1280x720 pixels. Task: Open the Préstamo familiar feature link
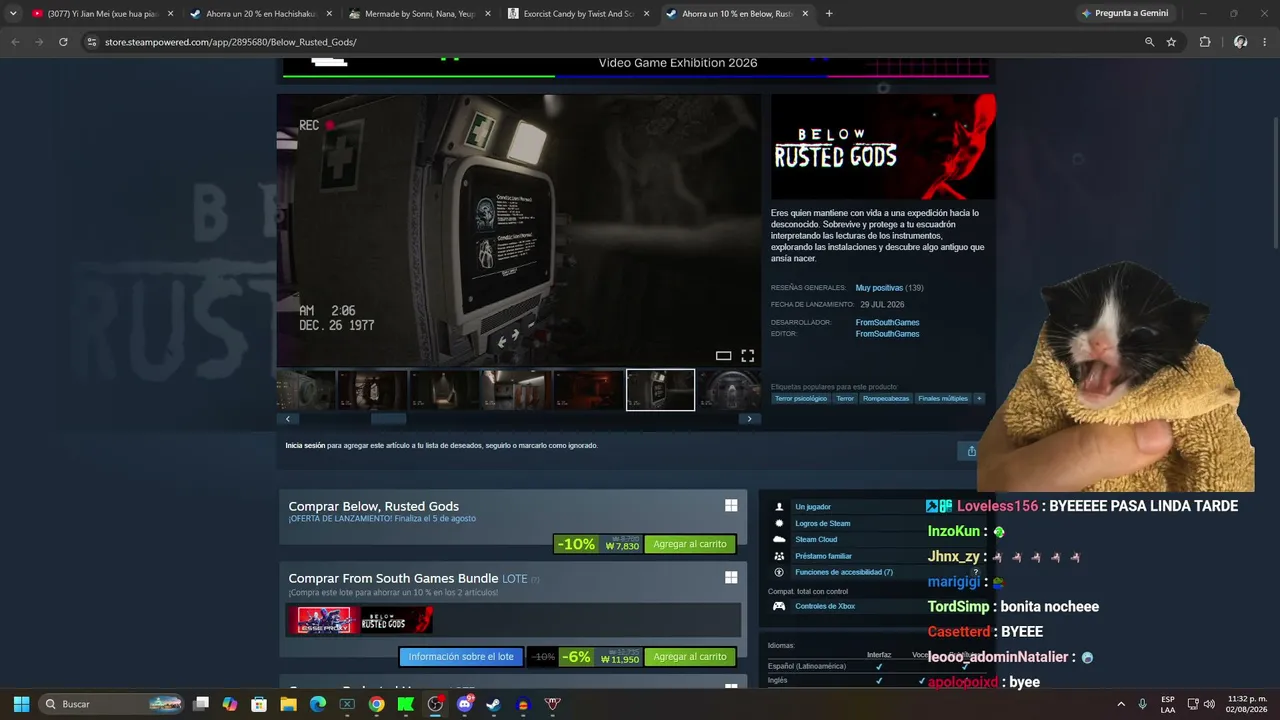(x=823, y=556)
